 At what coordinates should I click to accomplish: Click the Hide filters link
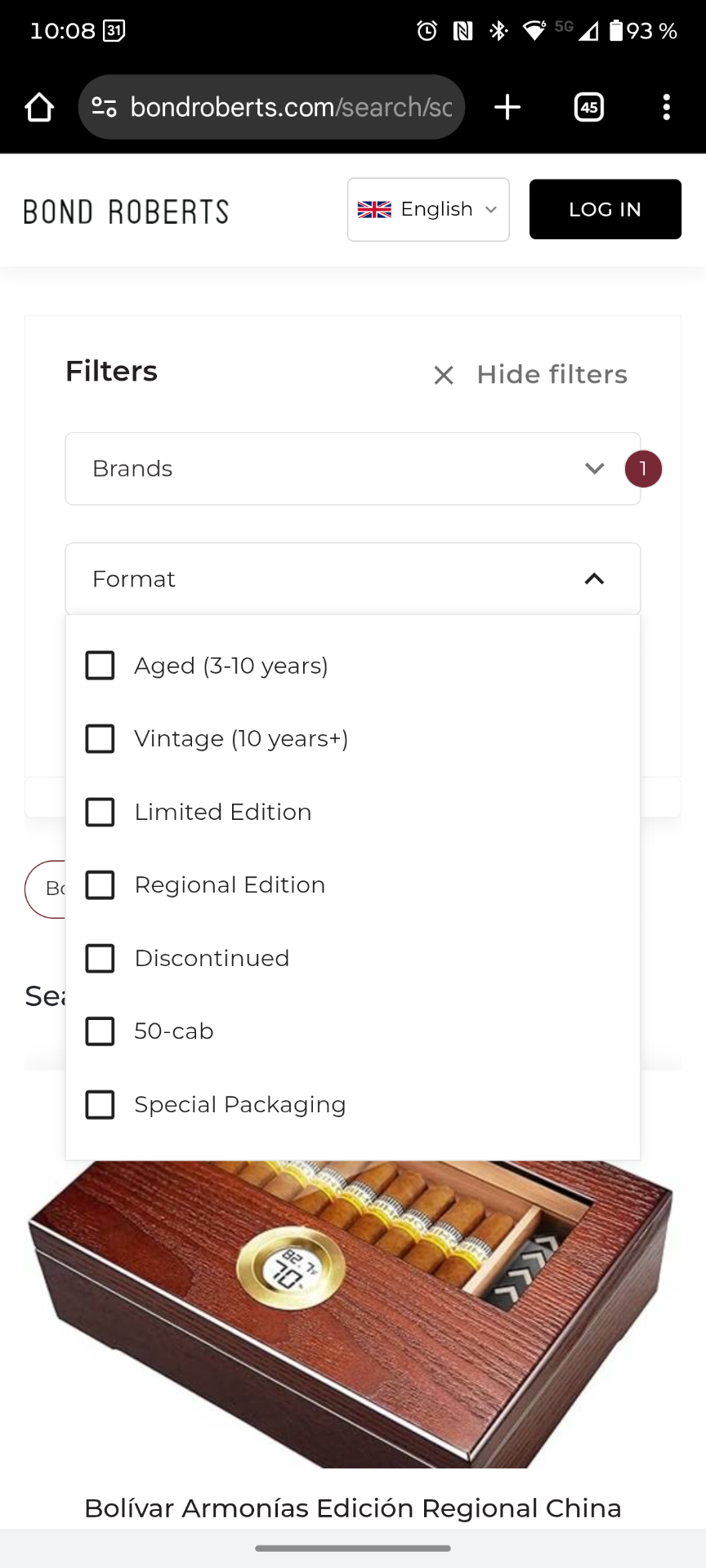552,375
